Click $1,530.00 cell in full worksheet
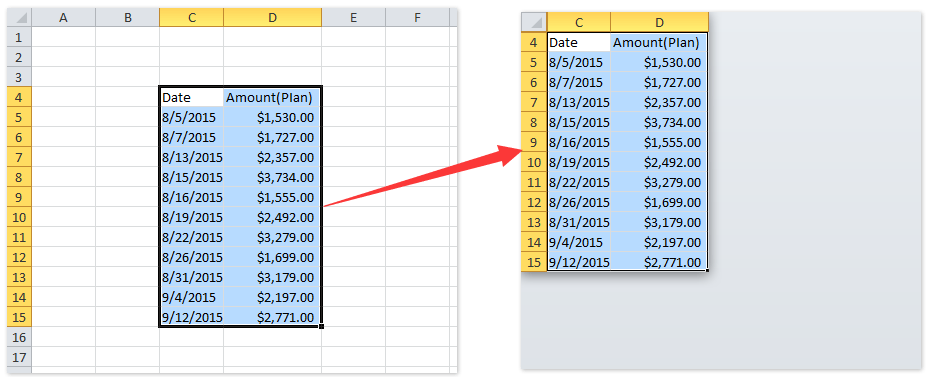 click(x=273, y=118)
